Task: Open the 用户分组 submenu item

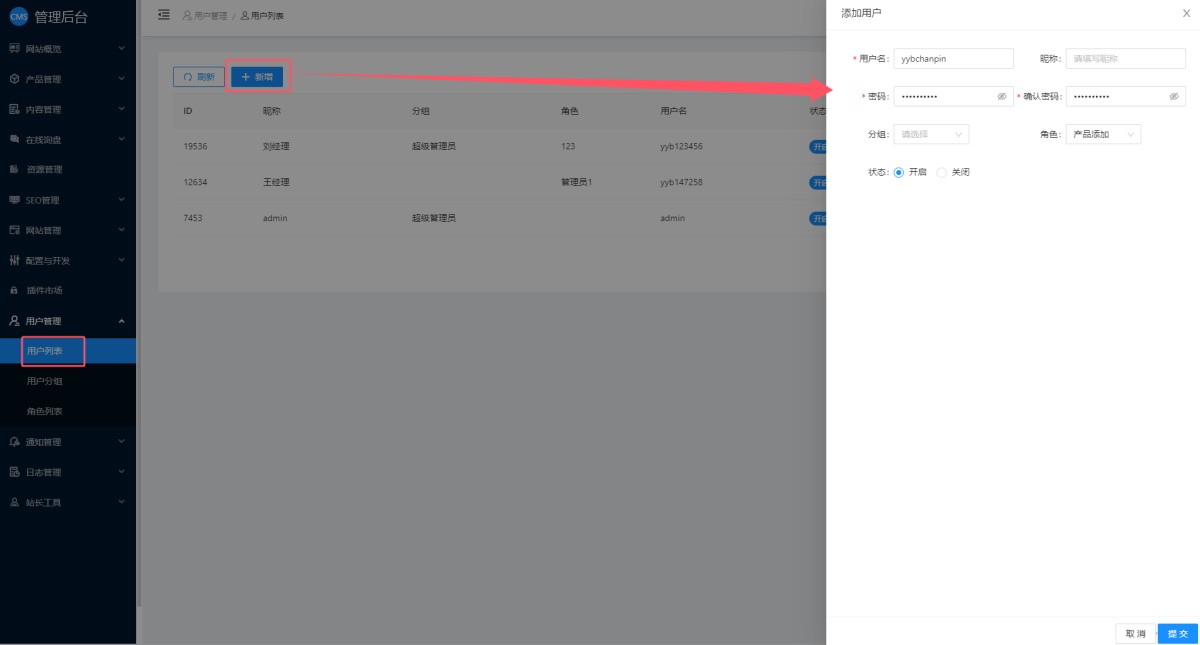Action: (68, 381)
